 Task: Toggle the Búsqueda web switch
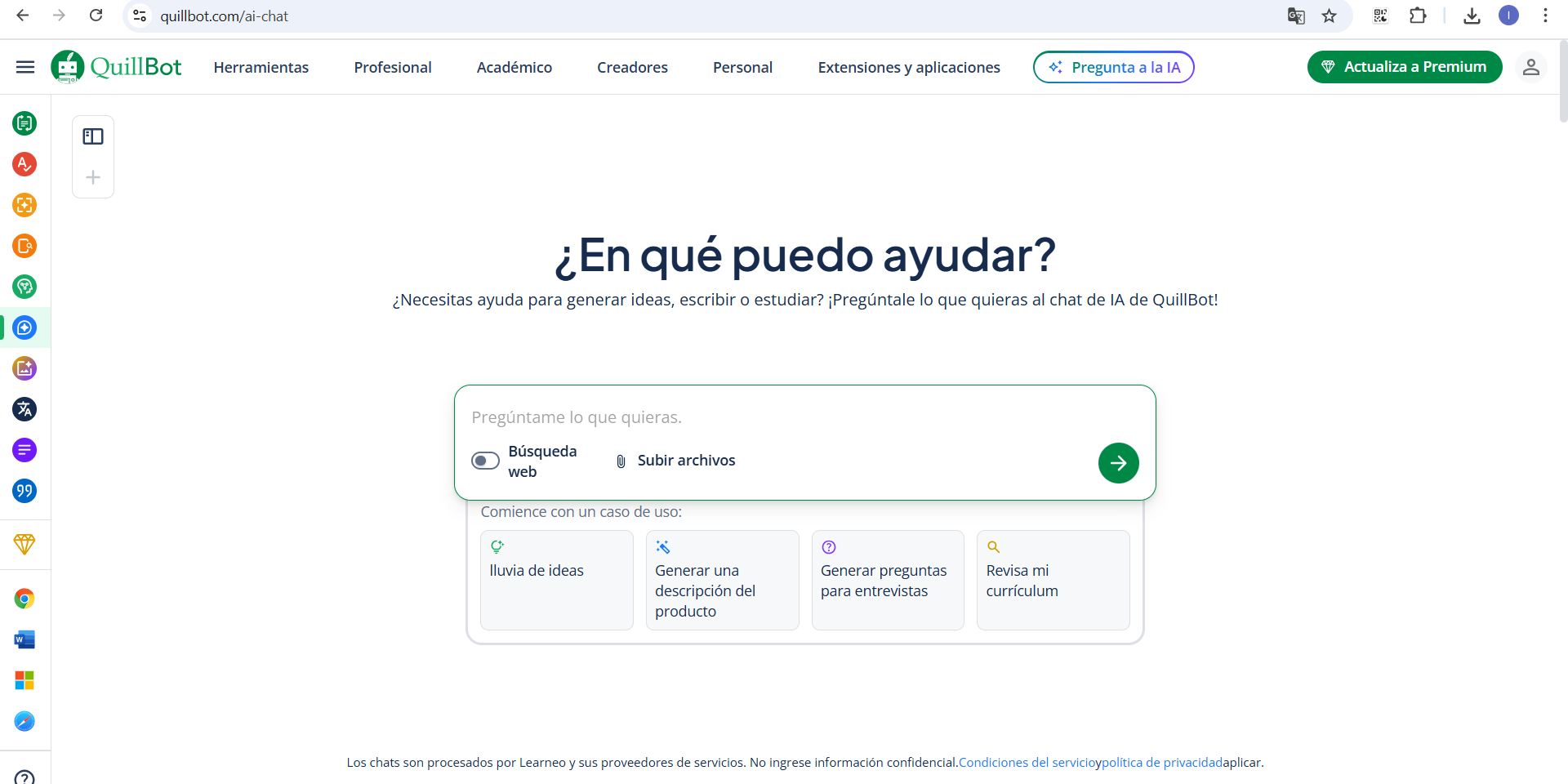pos(485,461)
